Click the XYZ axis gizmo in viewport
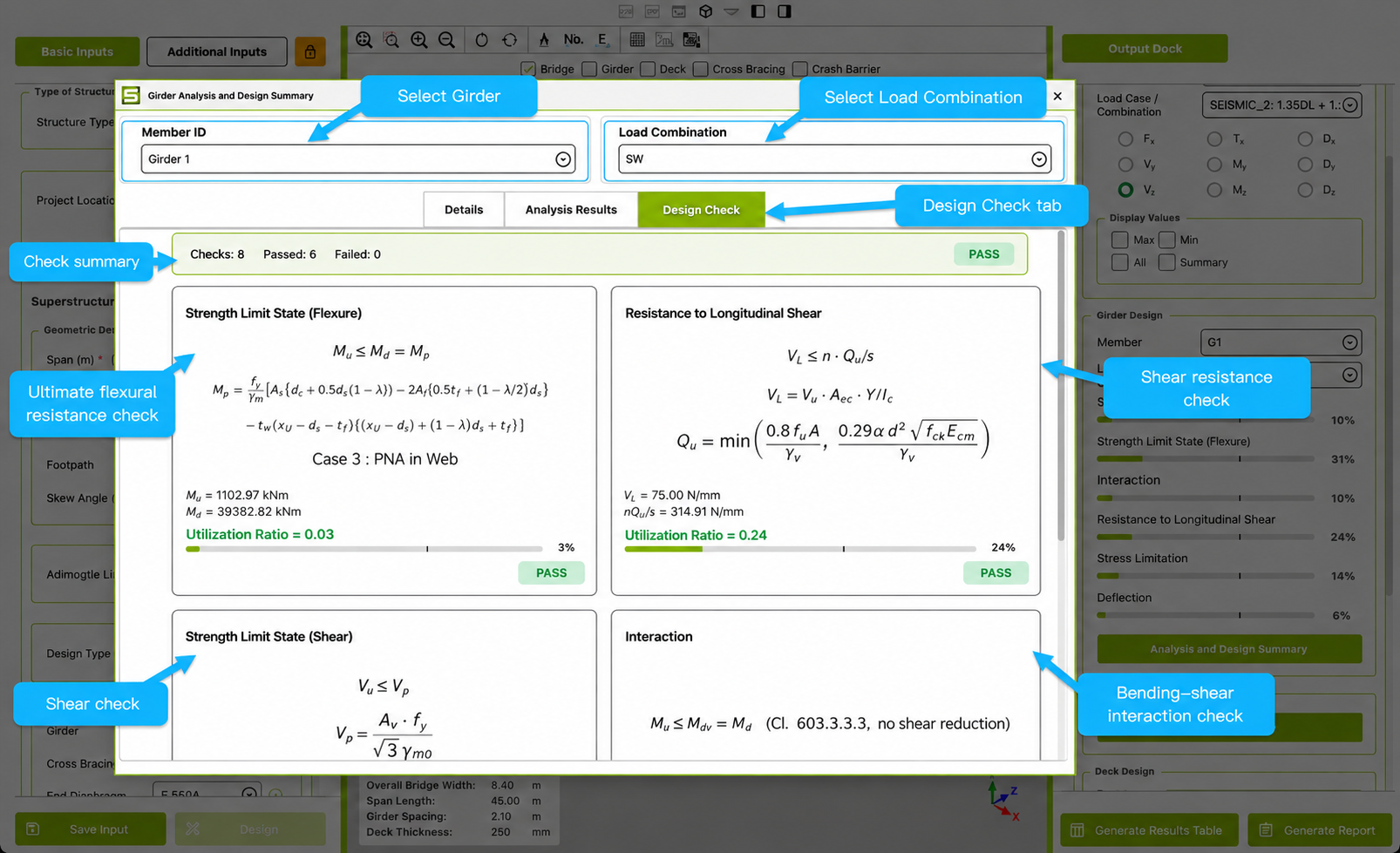Viewport: 1400px width, 853px height. tap(1003, 801)
